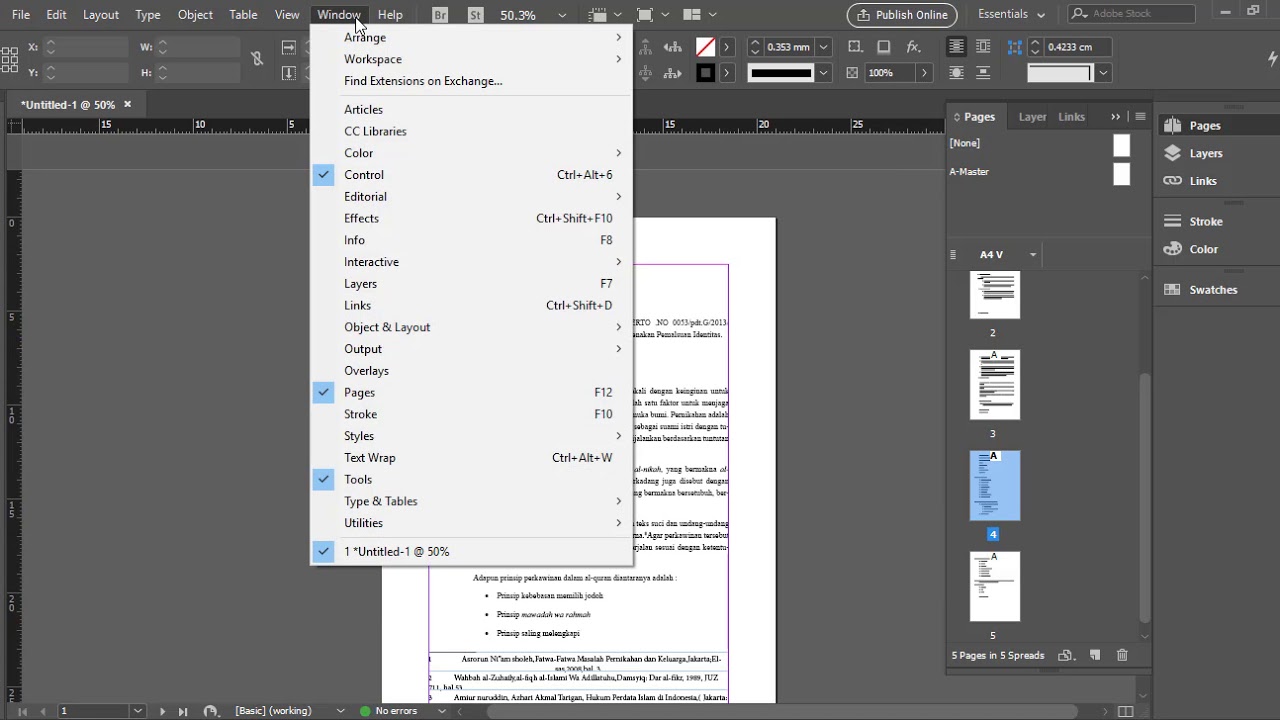Viewport: 1280px width, 720px height.
Task: Click the fx effects icon
Action: (913, 47)
